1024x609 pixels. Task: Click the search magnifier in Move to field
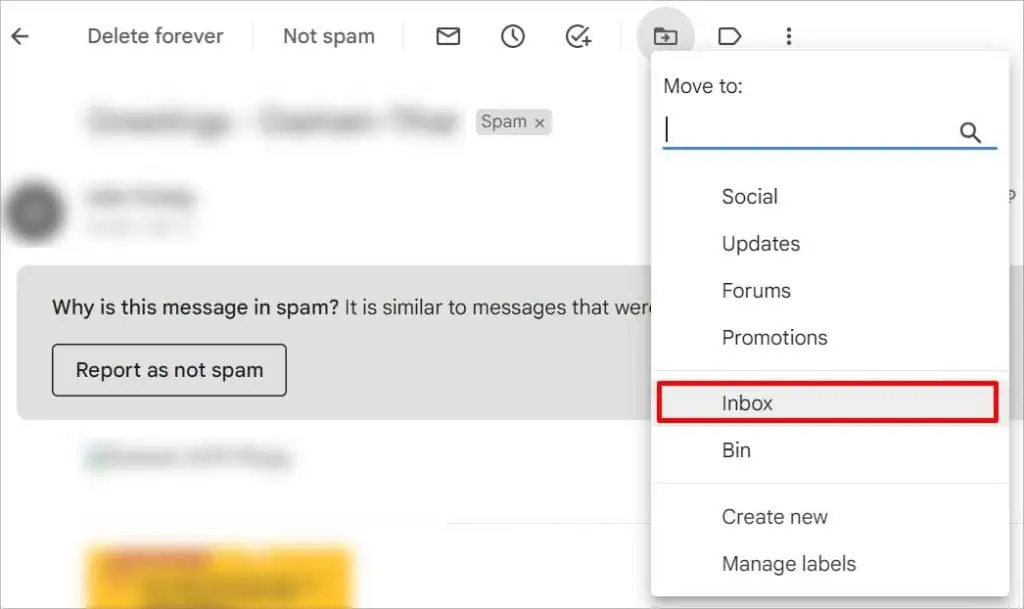tap(970, 132)
